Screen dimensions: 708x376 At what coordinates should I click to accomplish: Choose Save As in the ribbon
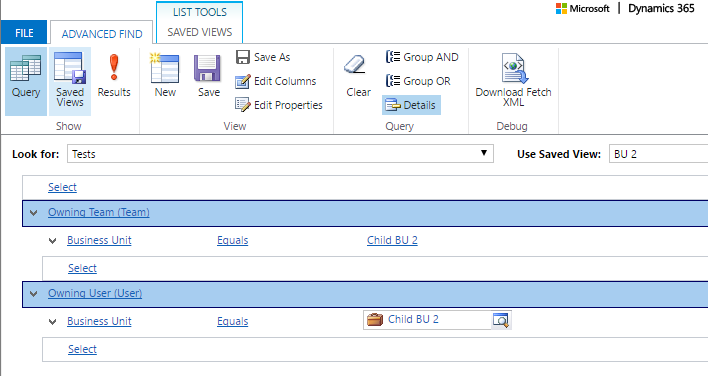tap(263, 57)
